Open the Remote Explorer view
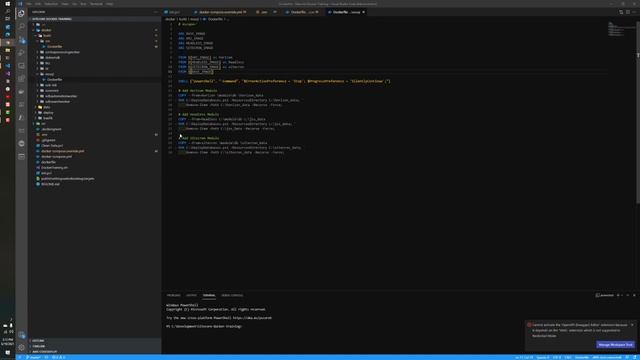640x360 pixels. (x=21, y=66)
